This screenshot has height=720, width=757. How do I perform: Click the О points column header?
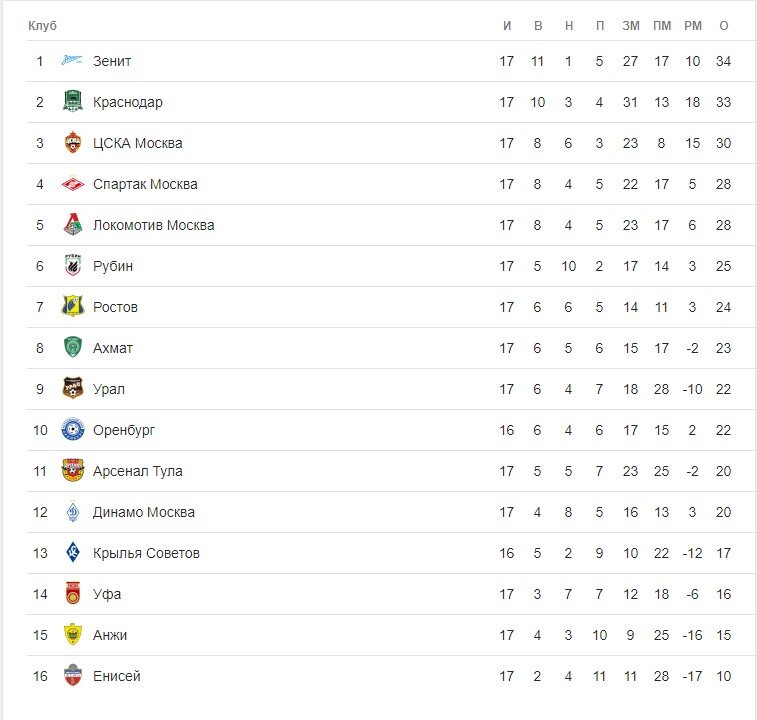tap(724, 26)
